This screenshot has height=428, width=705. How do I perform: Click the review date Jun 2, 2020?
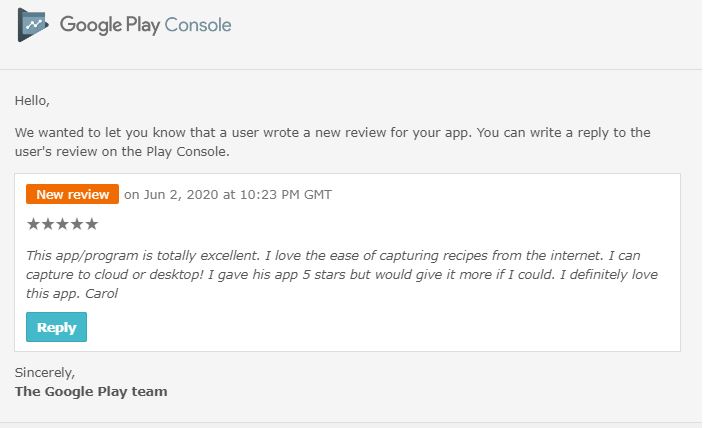(x=181, y=195)
